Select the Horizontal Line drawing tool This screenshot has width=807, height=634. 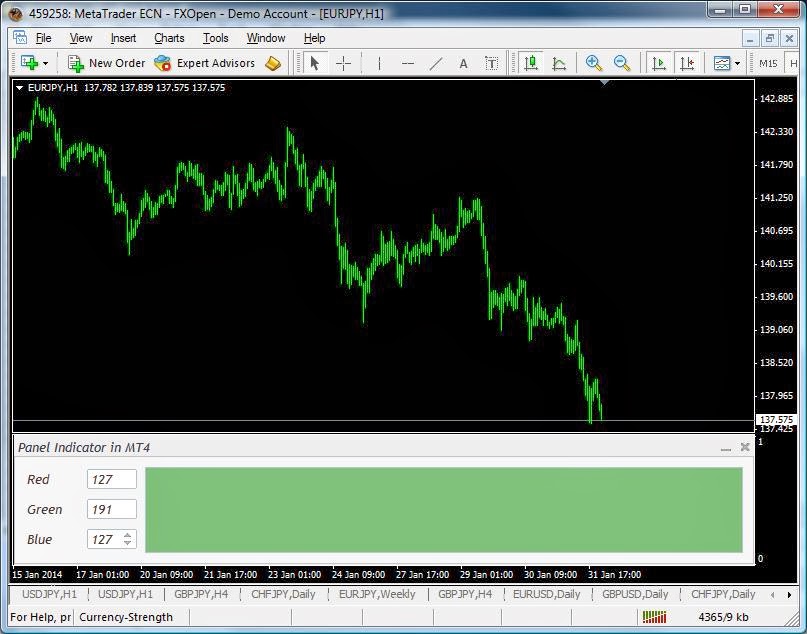pos(408,63)
